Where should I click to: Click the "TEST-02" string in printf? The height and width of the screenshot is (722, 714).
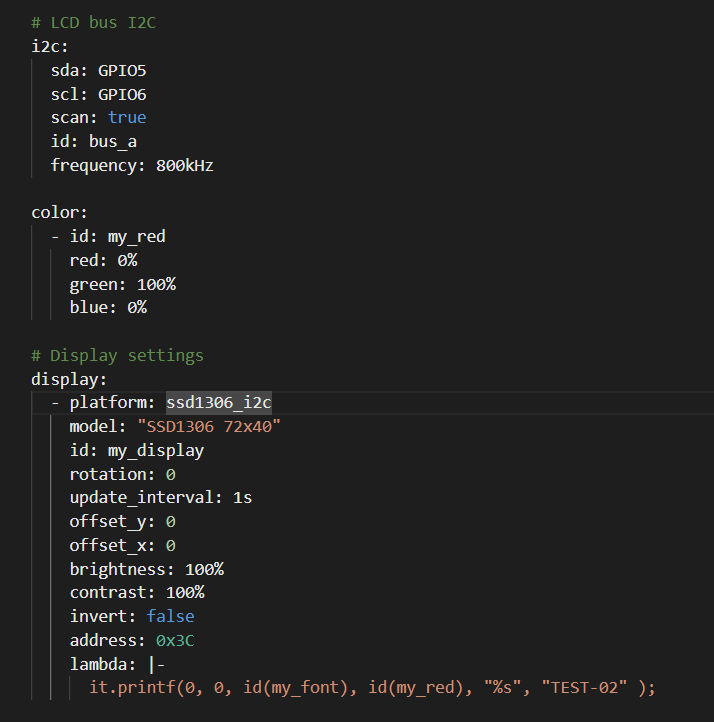[x=586, y=688]
